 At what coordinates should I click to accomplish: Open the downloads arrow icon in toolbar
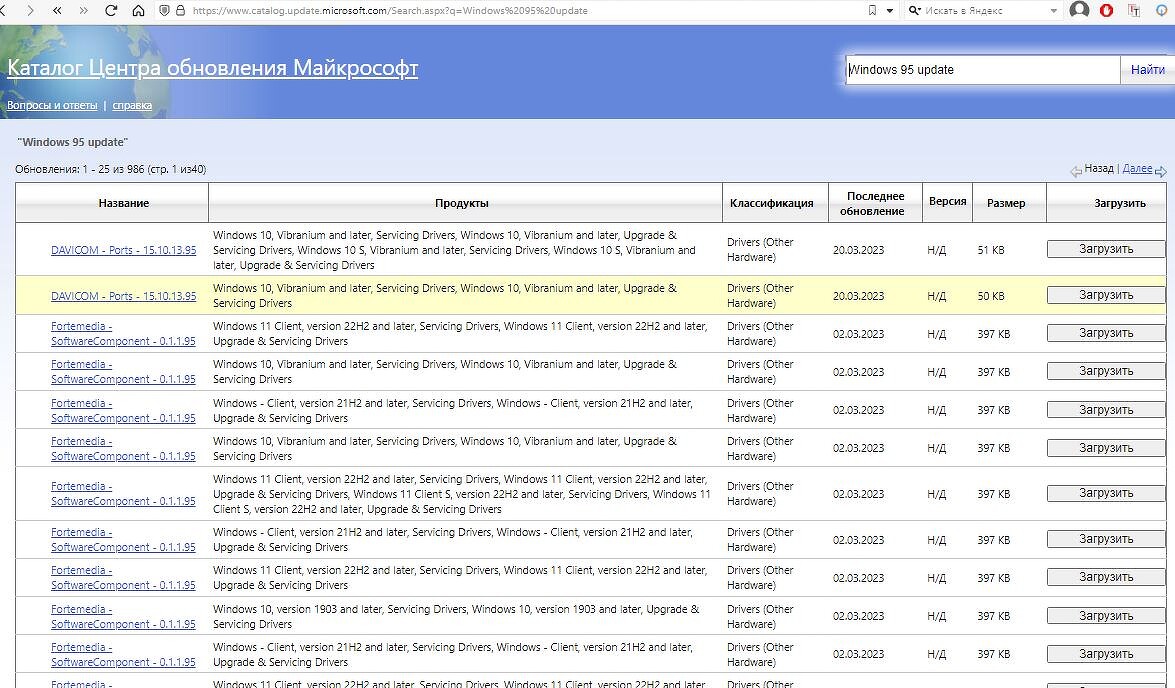[1162, 10]
